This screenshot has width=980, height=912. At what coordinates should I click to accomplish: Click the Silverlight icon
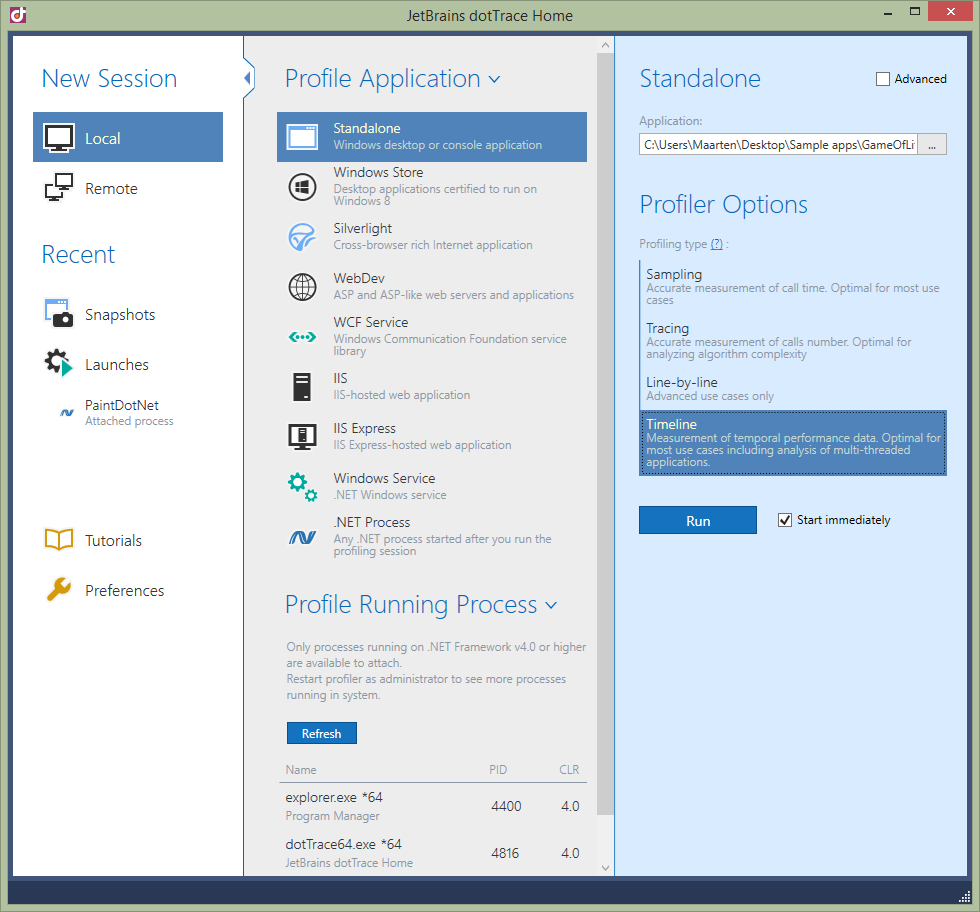[x=302, y=237]
